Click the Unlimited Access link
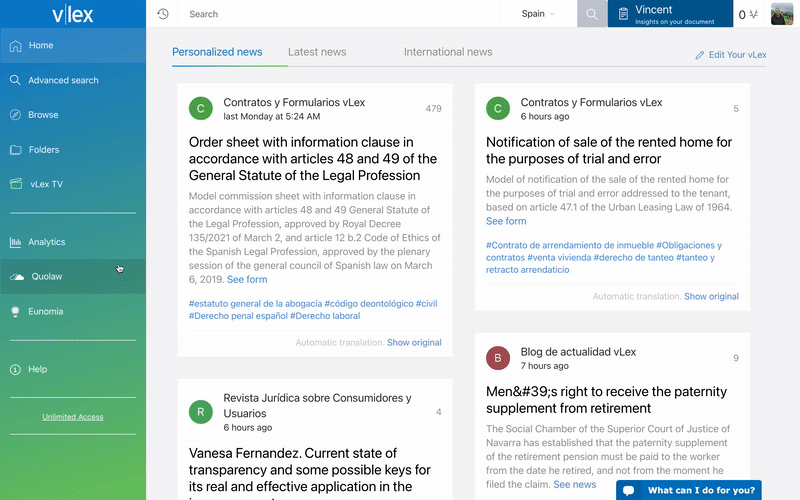Viewport: 800px width, 500px height. [73, 417]
